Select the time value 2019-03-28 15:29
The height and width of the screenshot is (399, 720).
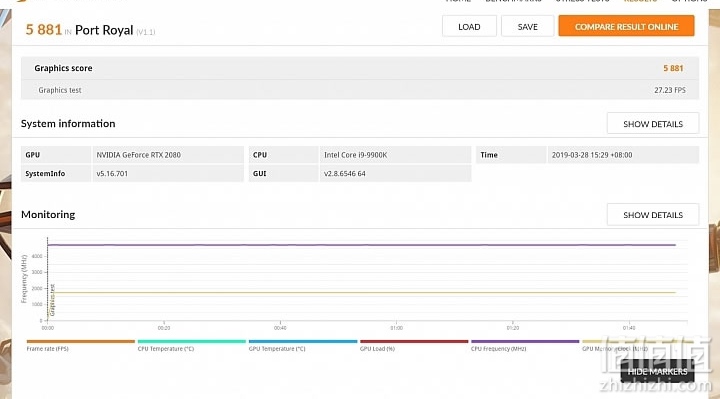tap(623, 155)
